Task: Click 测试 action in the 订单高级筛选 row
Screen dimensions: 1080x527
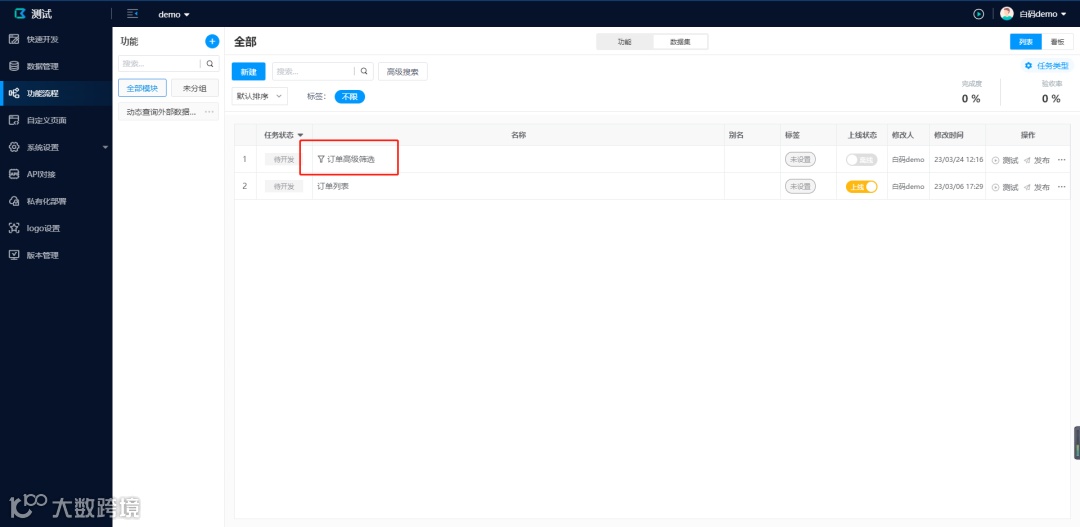Action: 1005,160
